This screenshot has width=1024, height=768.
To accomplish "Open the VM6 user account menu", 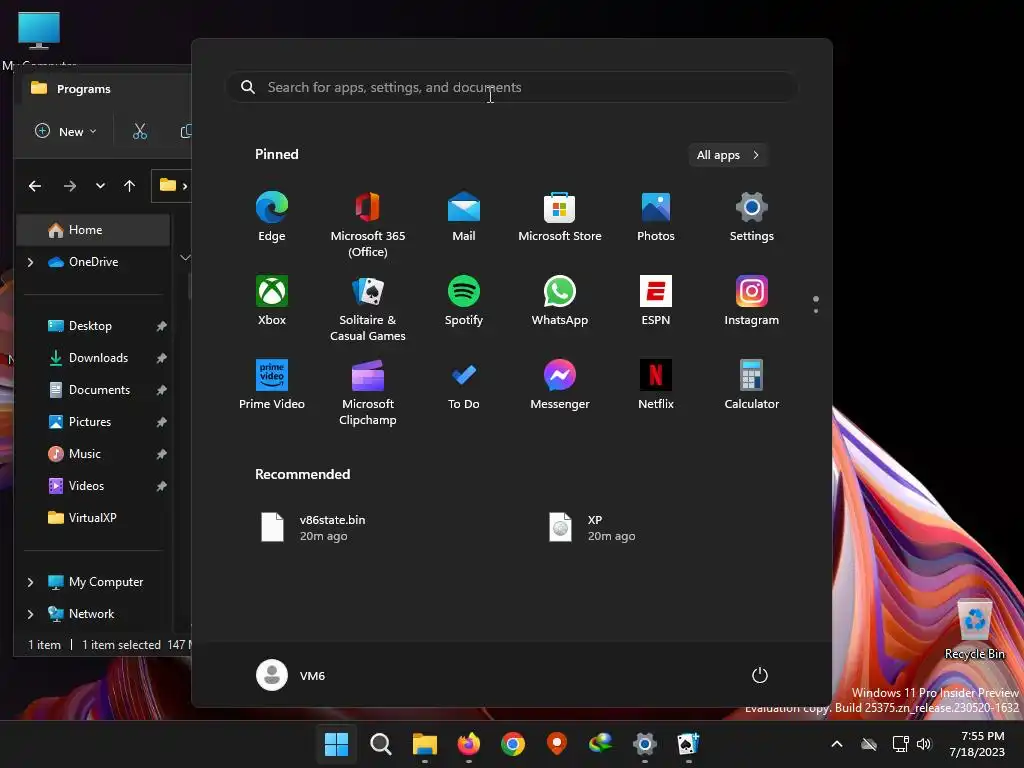I will click(291, 675).
